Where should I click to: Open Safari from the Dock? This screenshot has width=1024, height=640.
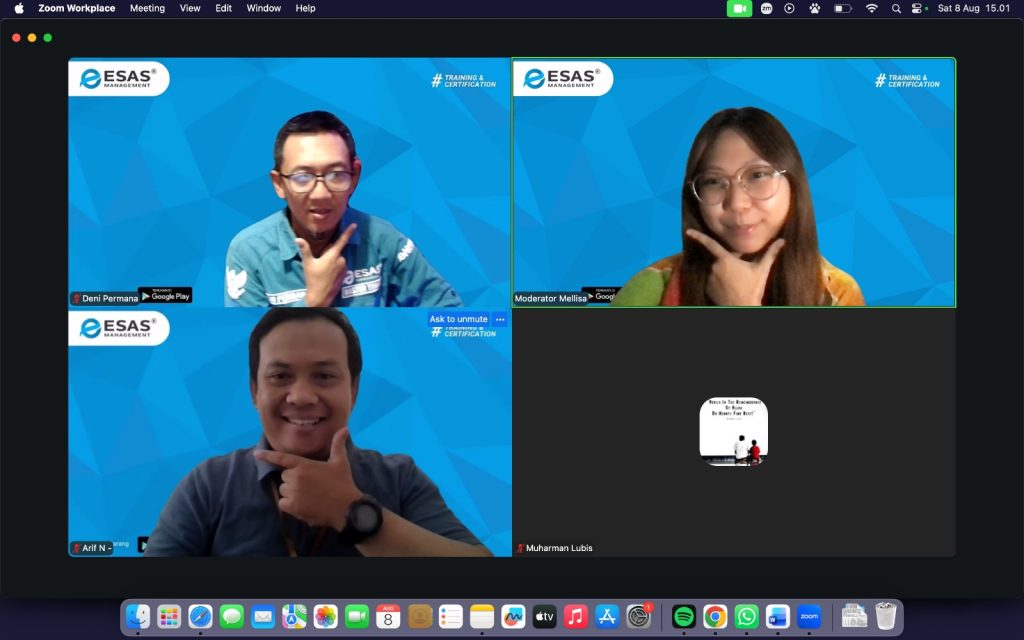tap(200, 616)
